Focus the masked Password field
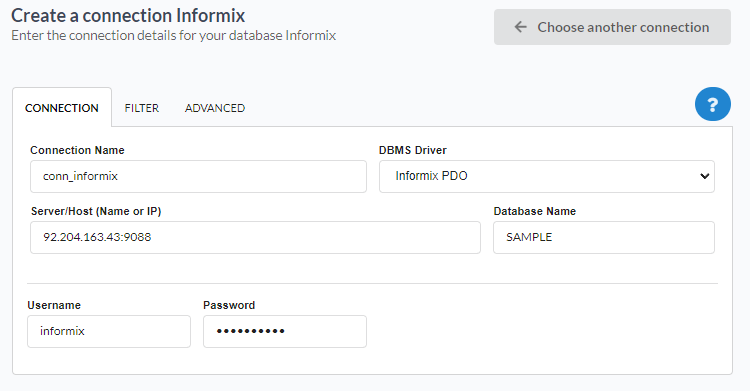The width and height of the screenshot is (750, 391). click(285, 331)
